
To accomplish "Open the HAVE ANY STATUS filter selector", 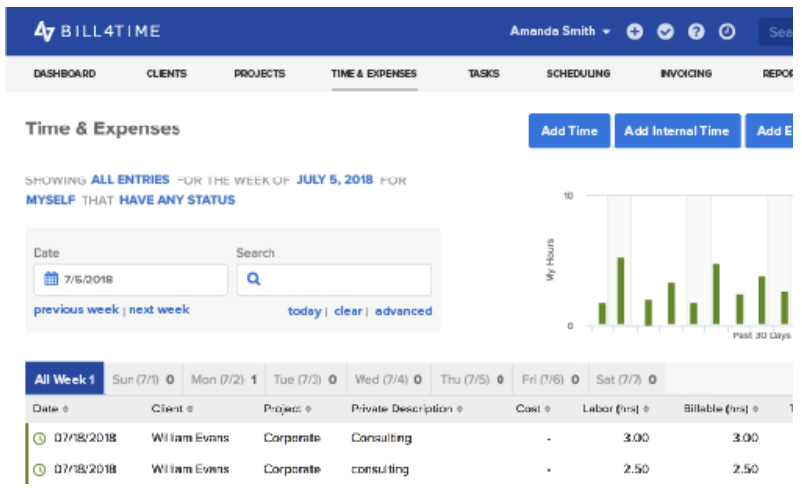I will click(177, 200).
